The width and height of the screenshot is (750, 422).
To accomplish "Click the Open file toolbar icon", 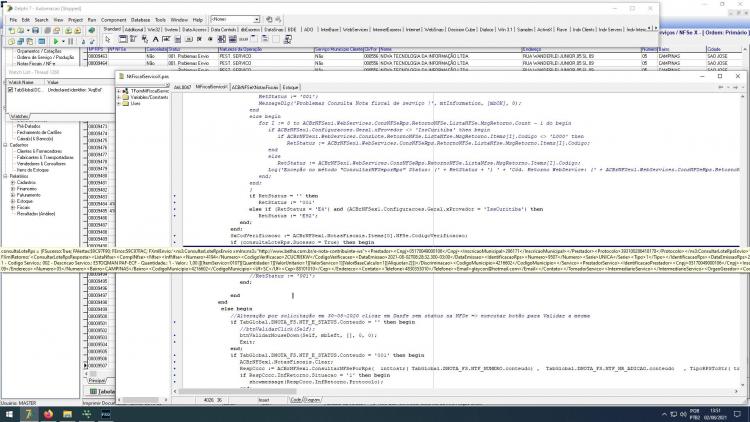I will click(21, 30).
